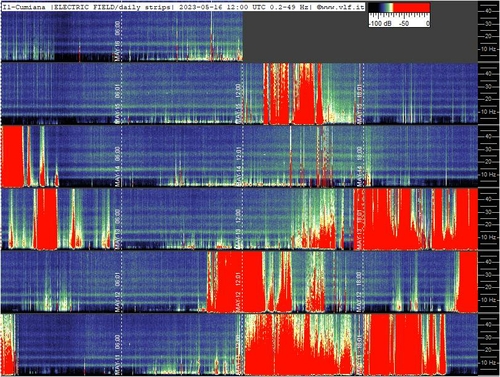This screenshot has width=500, height=377.
Task: Click the 10 Hz label of May 12 strip
Action: (490, 300)
